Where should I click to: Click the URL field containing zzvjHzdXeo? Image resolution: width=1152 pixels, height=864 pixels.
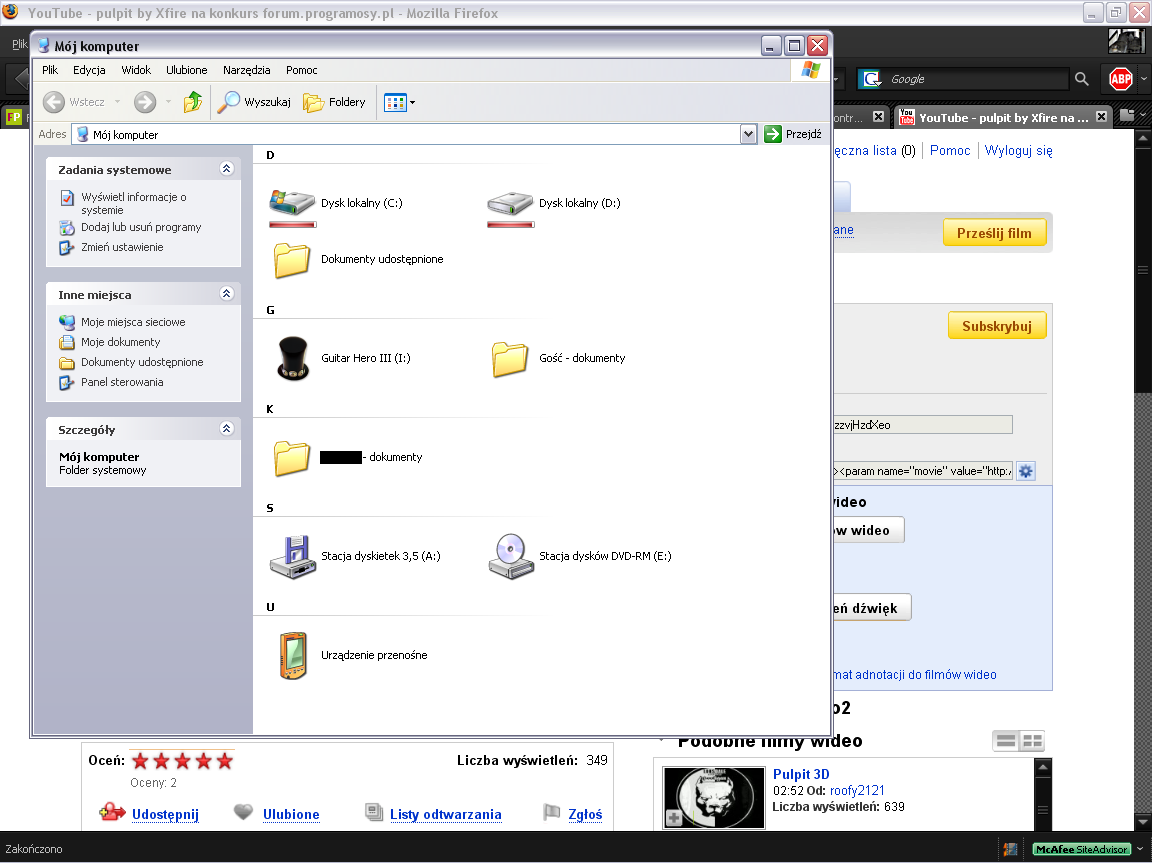click(923, 425)
